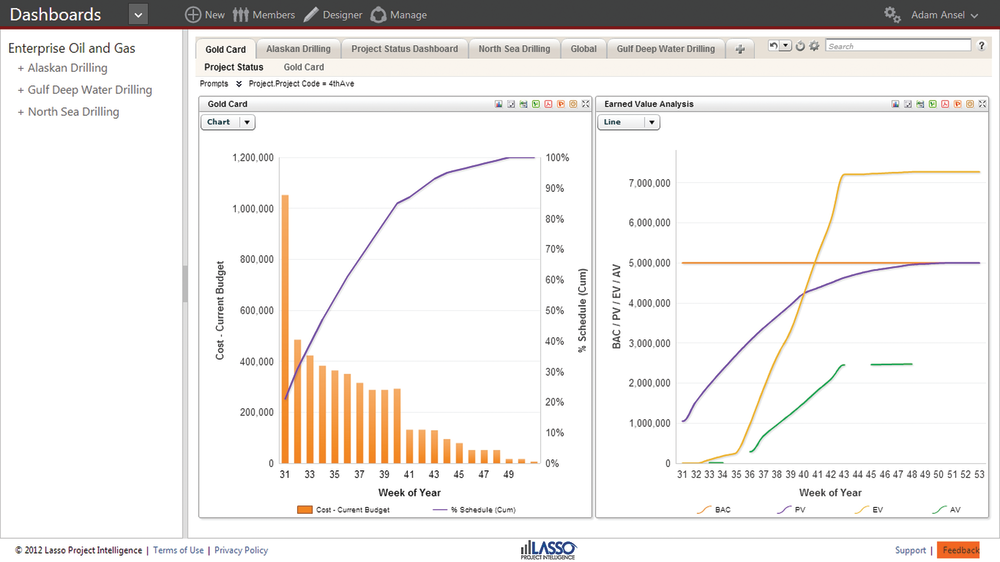Export Gold Card panel via orange PowerPoint icon
Screen dimensions: 1000x562
pos(561,104)
